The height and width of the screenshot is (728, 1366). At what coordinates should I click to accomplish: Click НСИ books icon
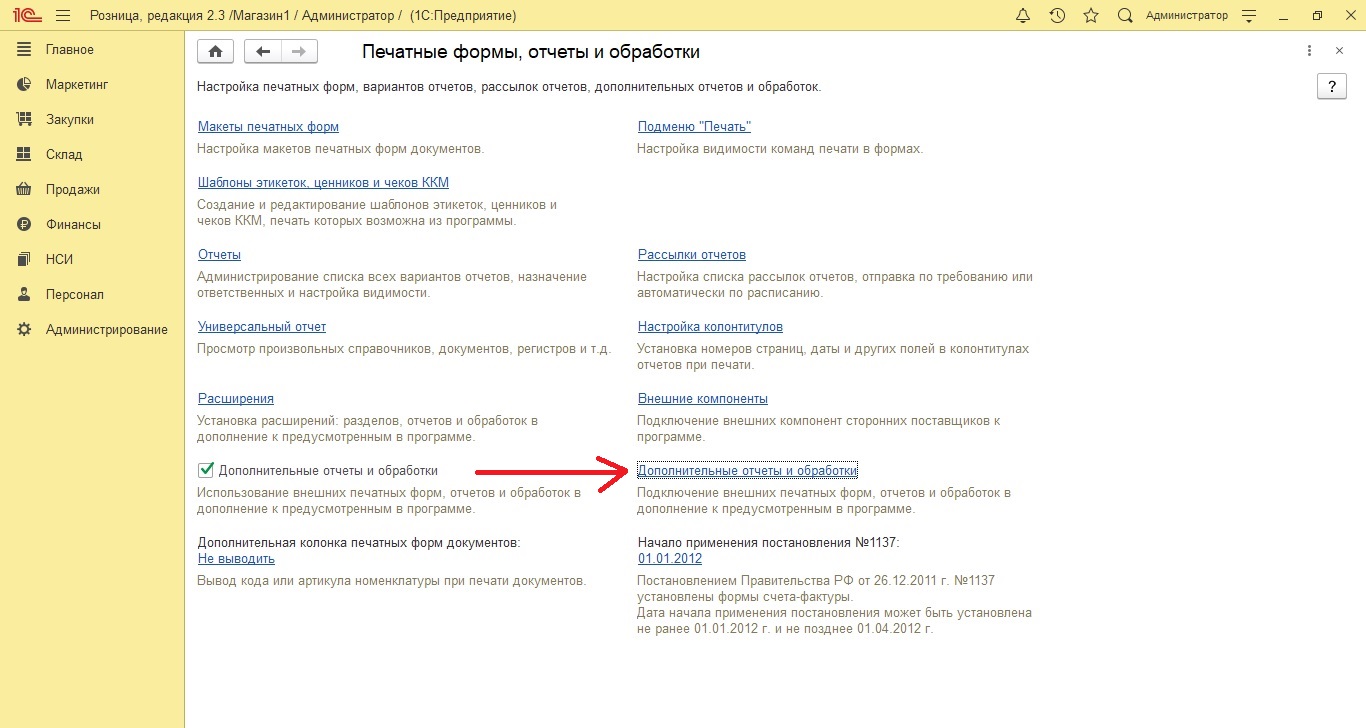pos(25,260)
